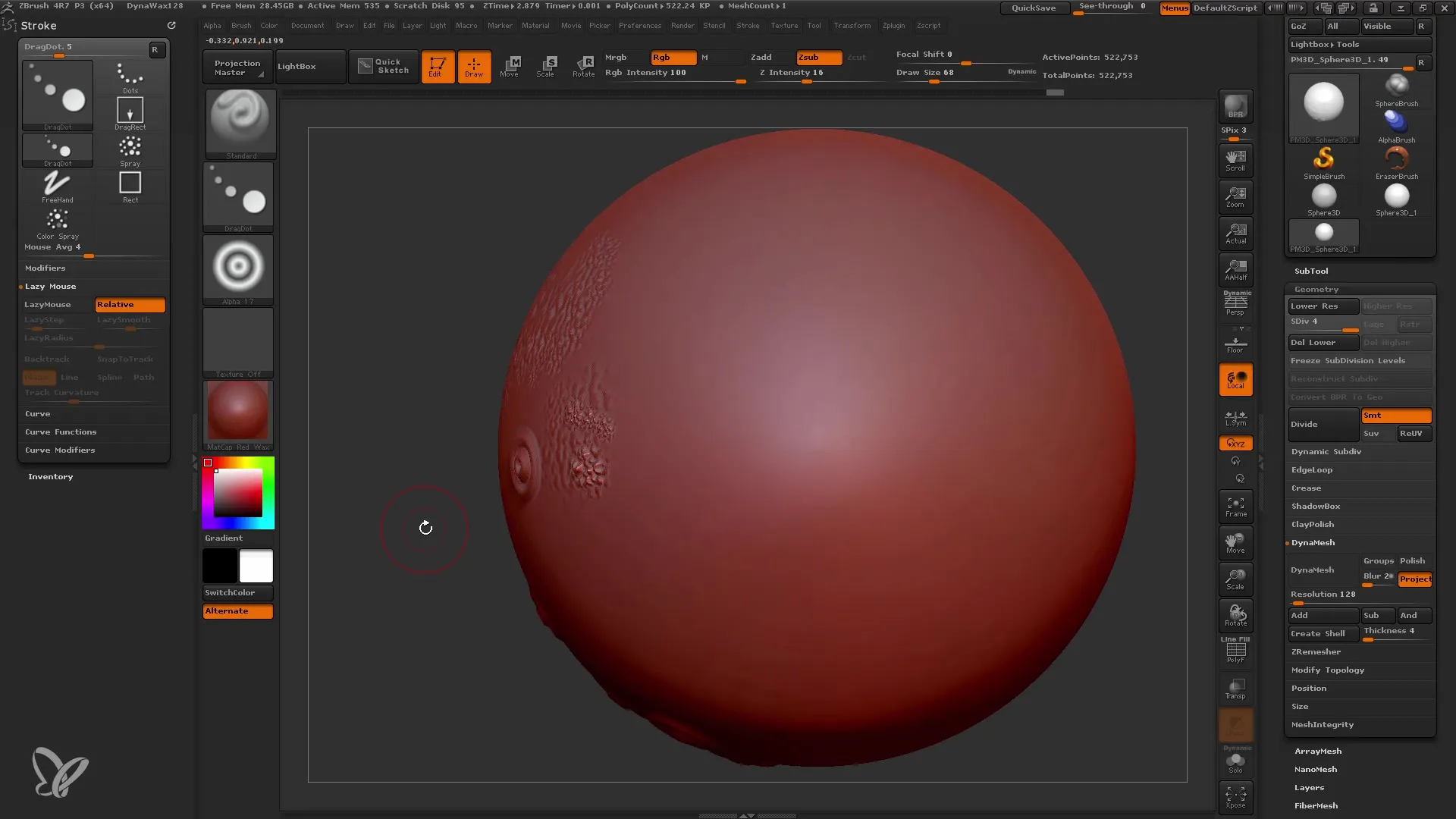The image size is (1456, 819).
Task: Toggle Local transformation mode
Action: [1235, 379]
